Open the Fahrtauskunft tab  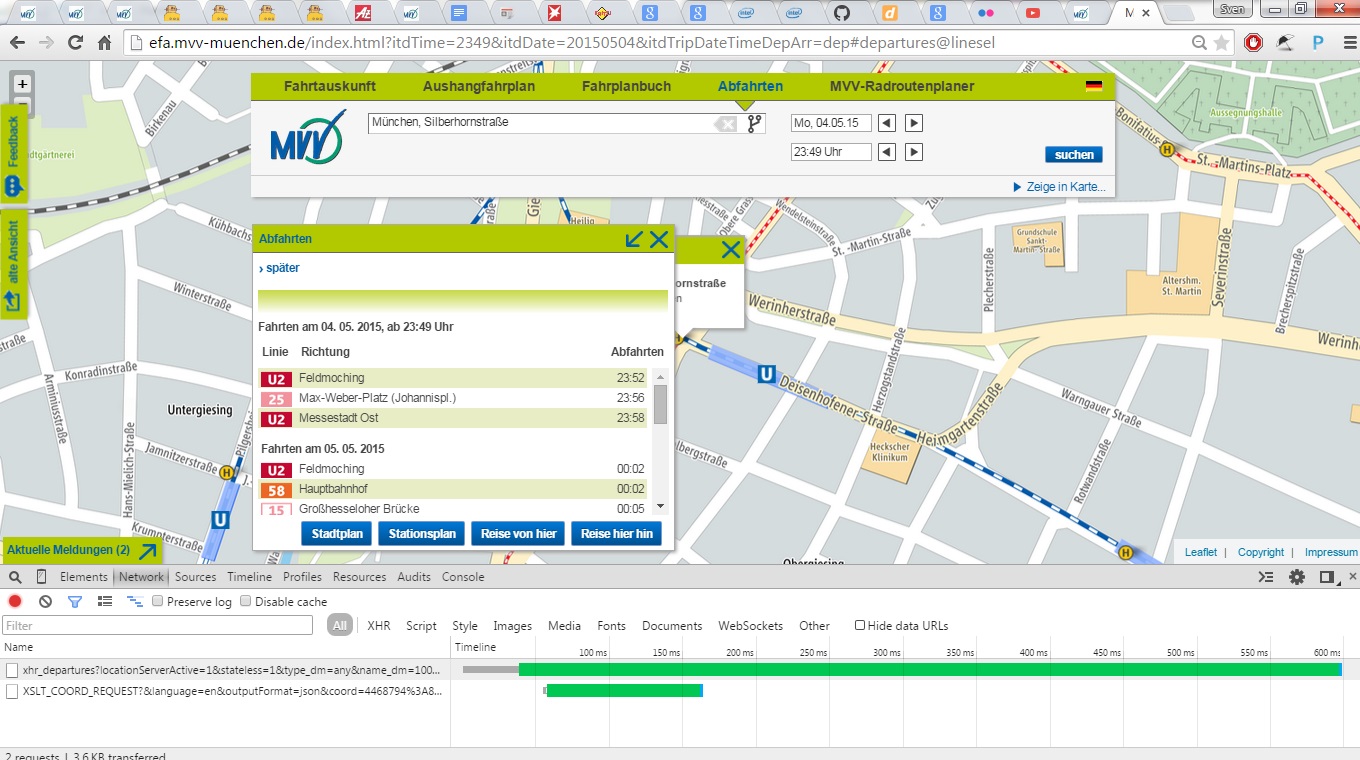click(330, 86)
